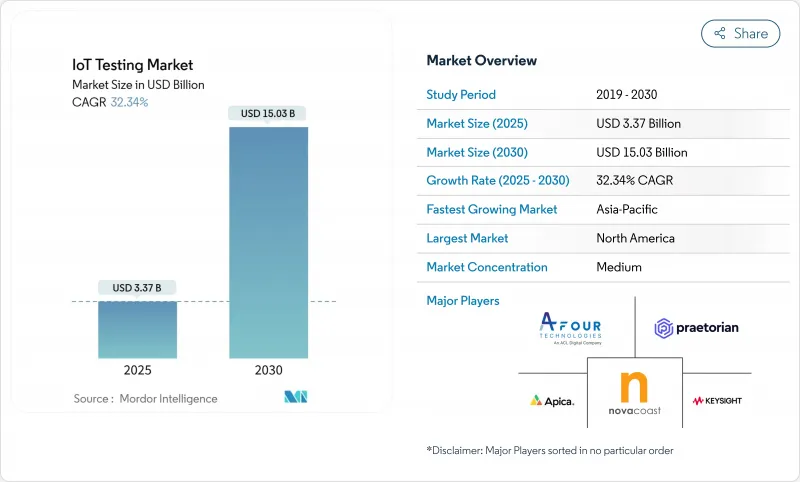Click the 32.34% CAGR value in chart header
Viewport: 800px width, 482px height.
point(128,102)
